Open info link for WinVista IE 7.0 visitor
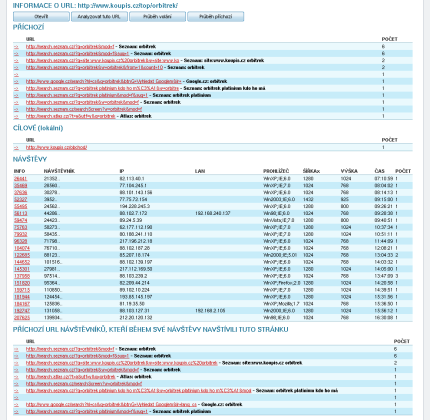 20,220
